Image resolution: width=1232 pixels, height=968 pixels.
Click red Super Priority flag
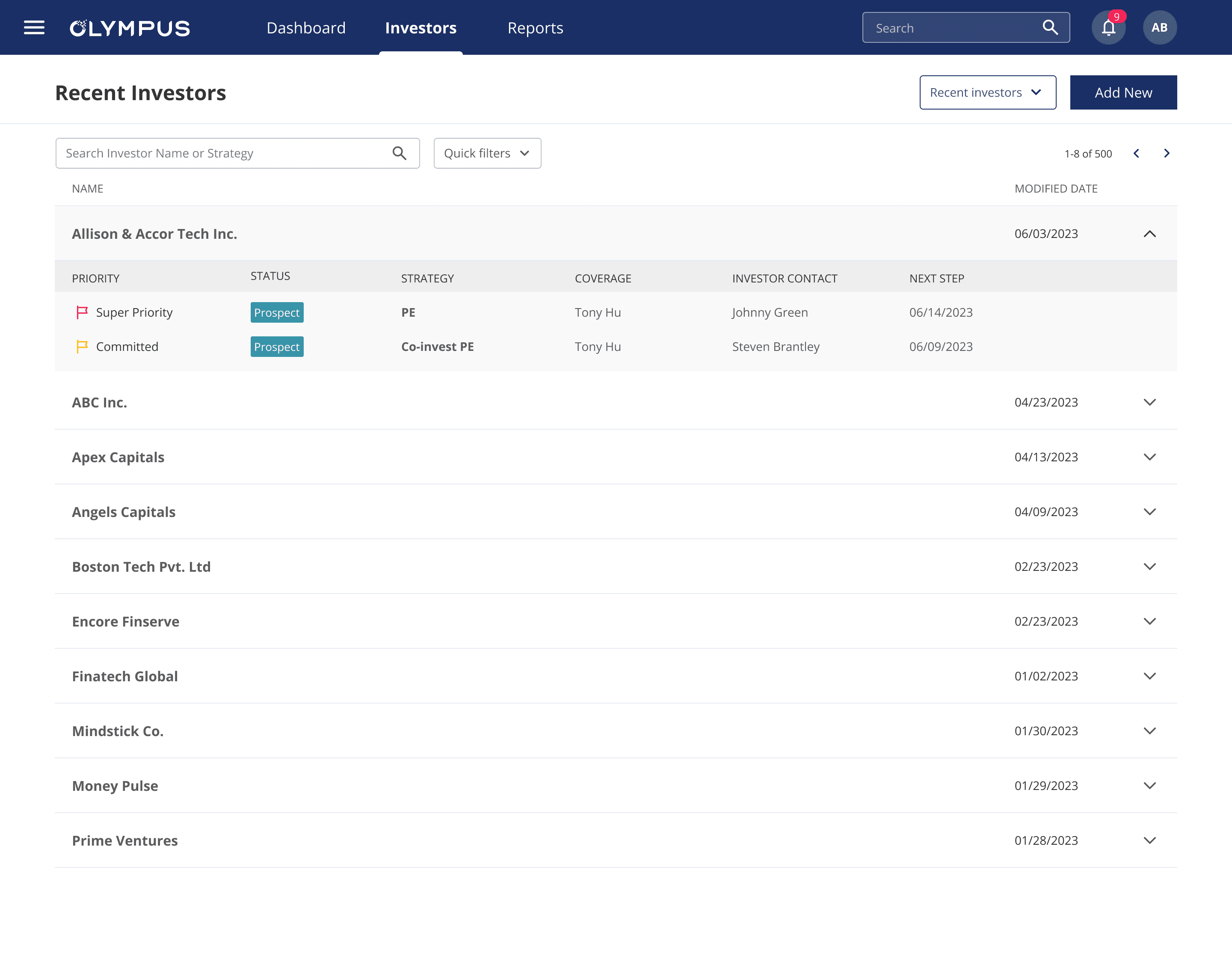(82, 312)
